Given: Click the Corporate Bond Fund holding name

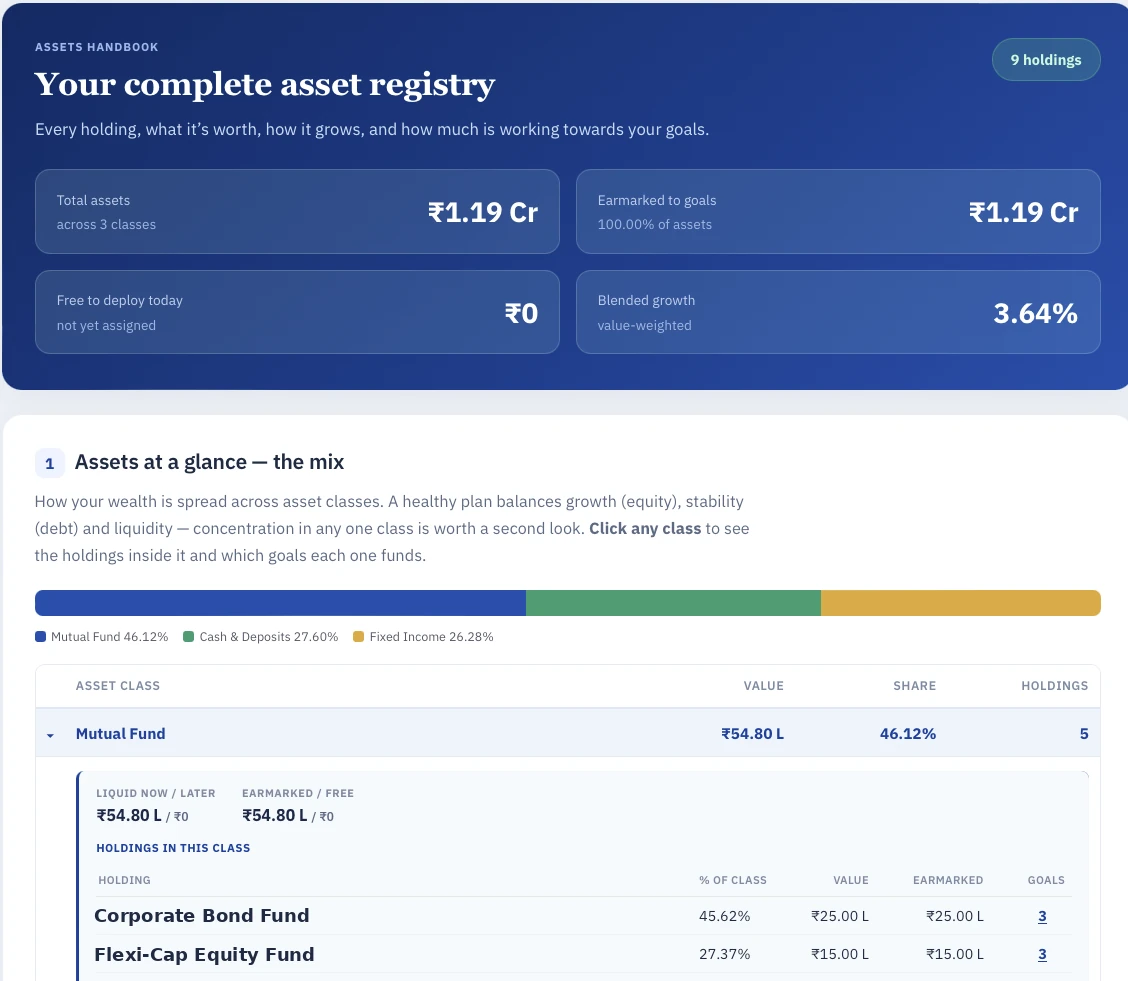Looking at the screenshot, I should (x=201, y=916).
